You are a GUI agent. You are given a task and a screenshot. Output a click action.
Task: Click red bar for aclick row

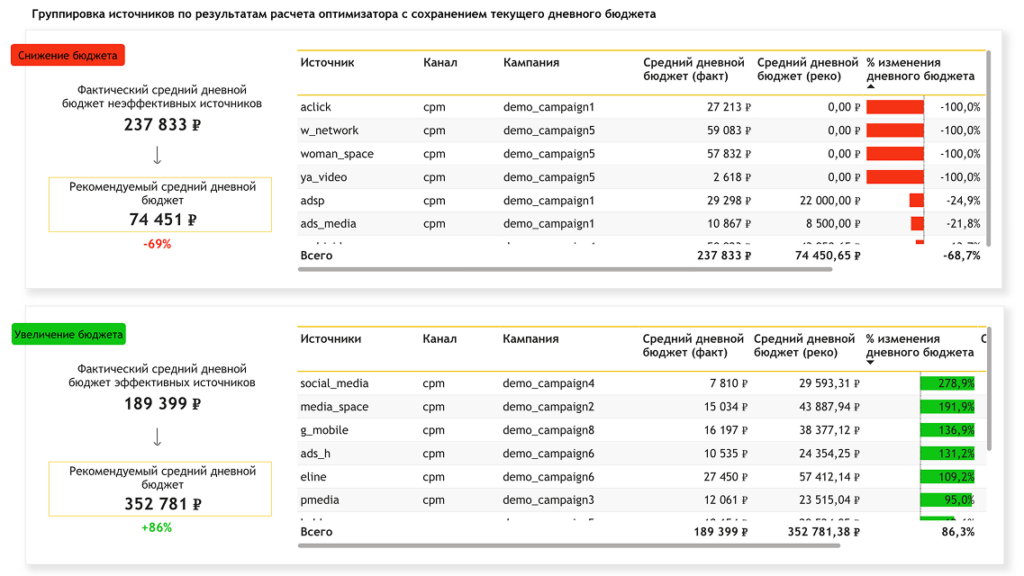pyautogui.click(x=894, y=107)
